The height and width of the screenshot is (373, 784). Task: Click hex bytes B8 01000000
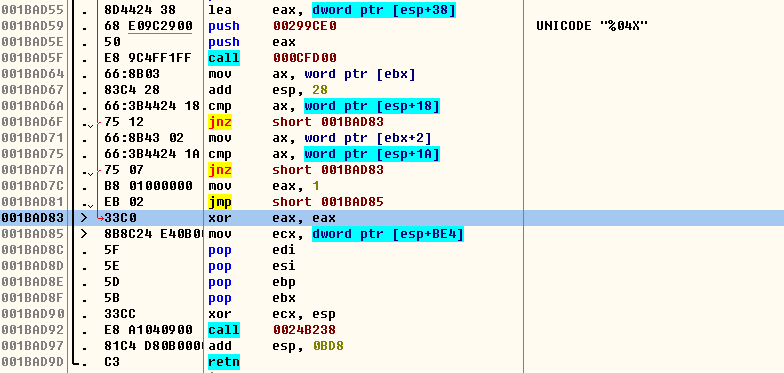click(148, 186)
